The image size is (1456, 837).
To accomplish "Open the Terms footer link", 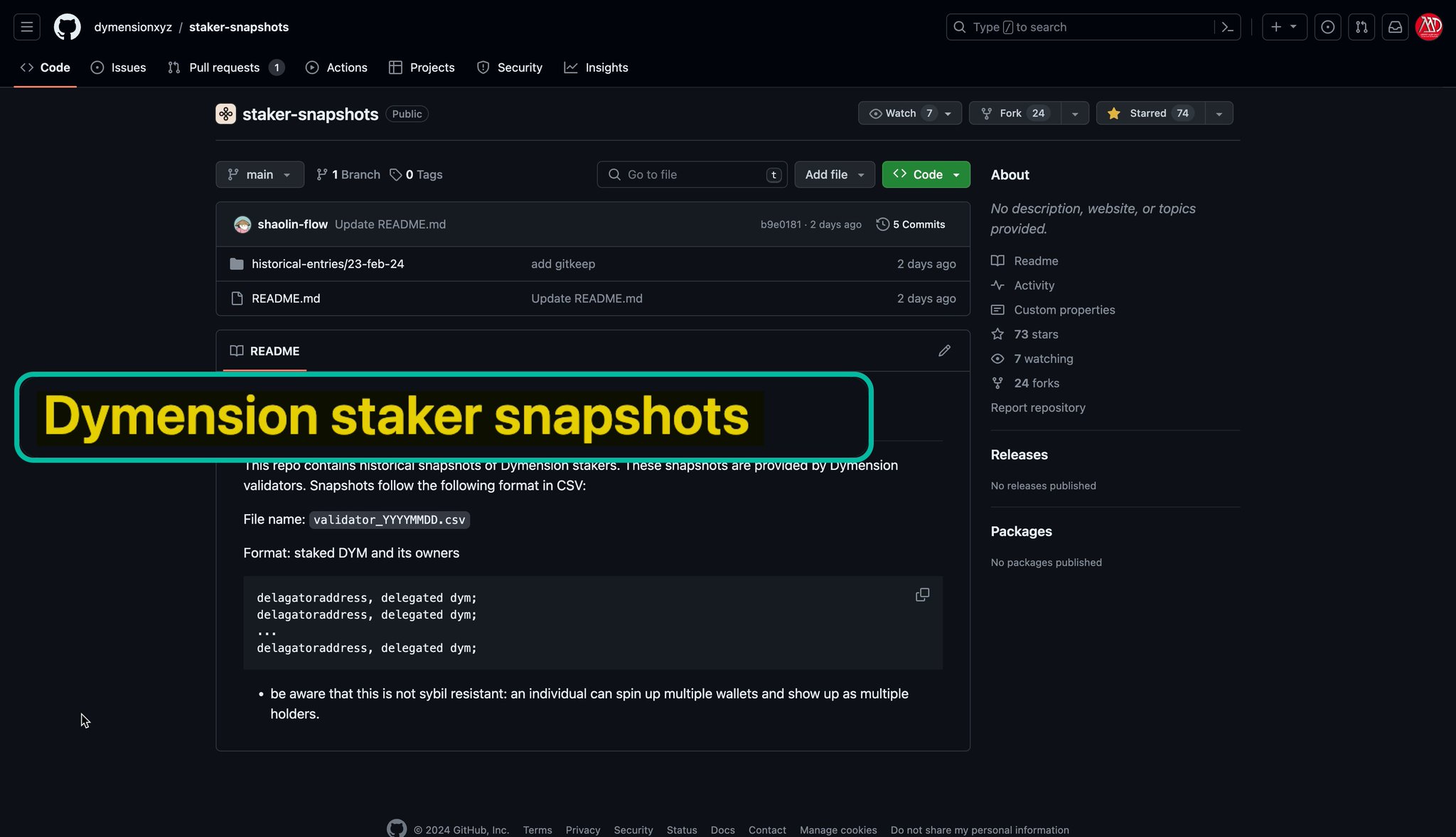I will pos(537,830).
